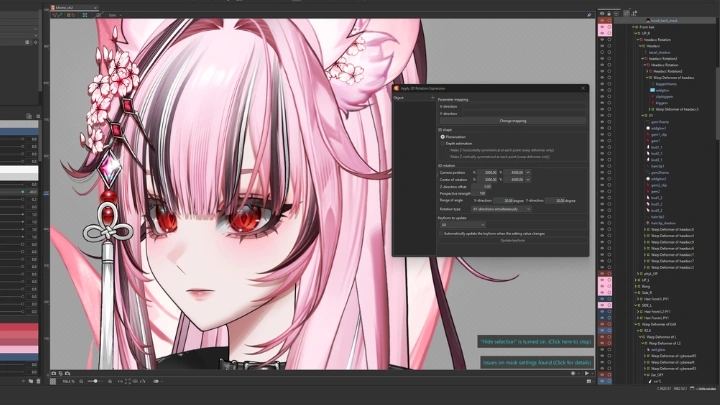
Task: Select the clipbiggem layer
Action: click(664, 97)
